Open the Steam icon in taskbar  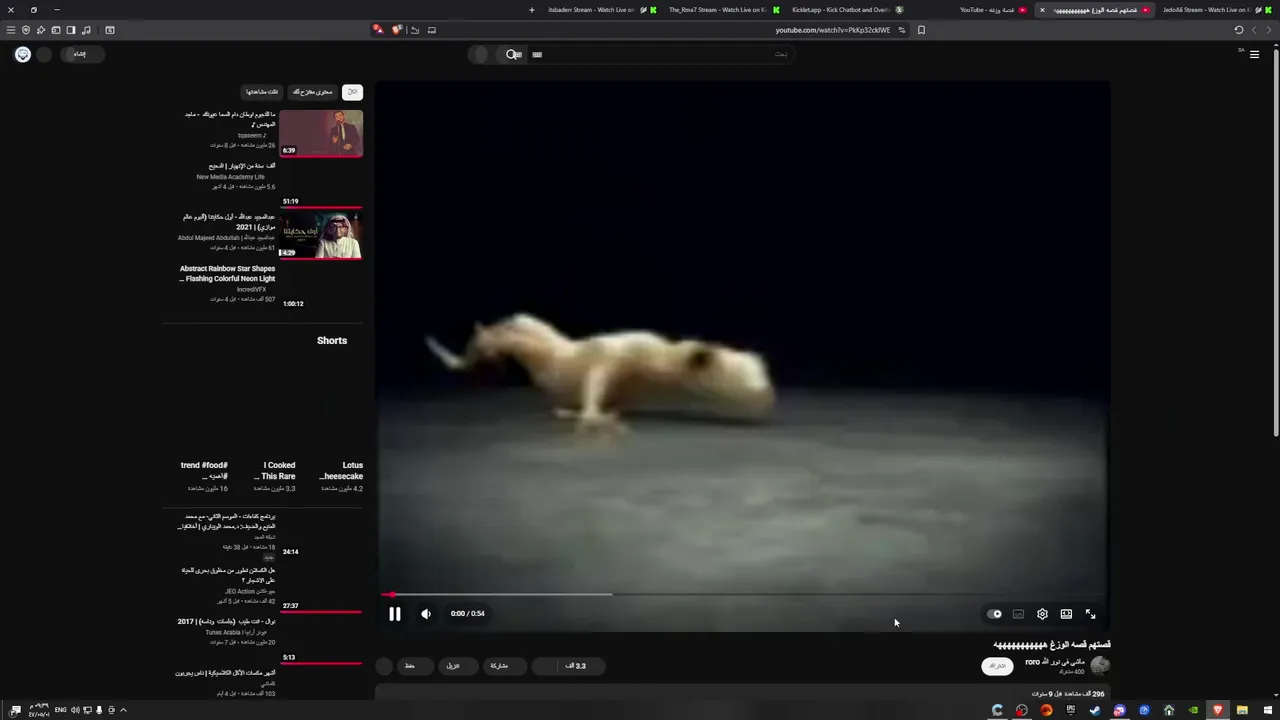coord(1095,710)
